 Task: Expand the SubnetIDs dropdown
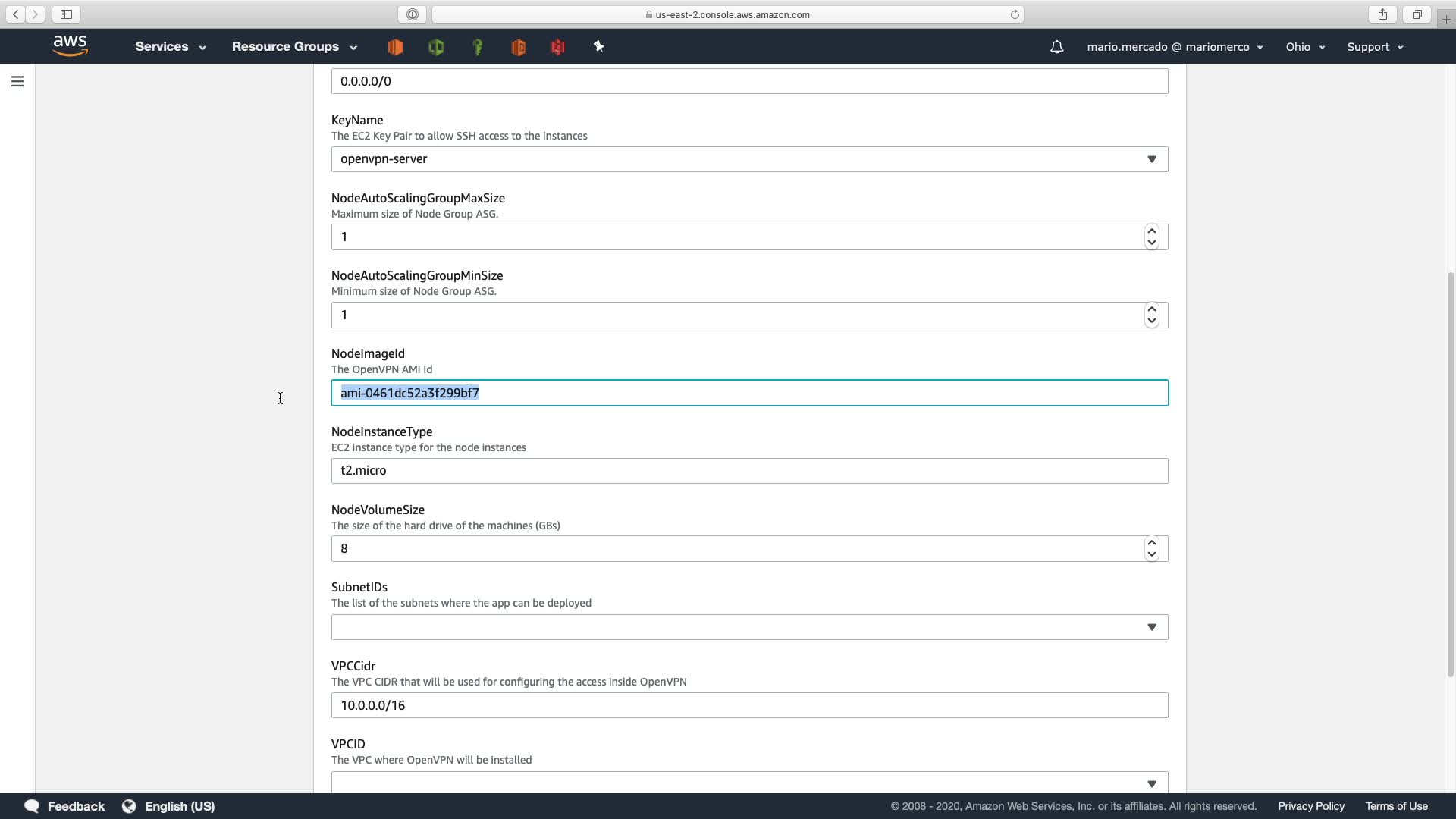coord(749,627)
